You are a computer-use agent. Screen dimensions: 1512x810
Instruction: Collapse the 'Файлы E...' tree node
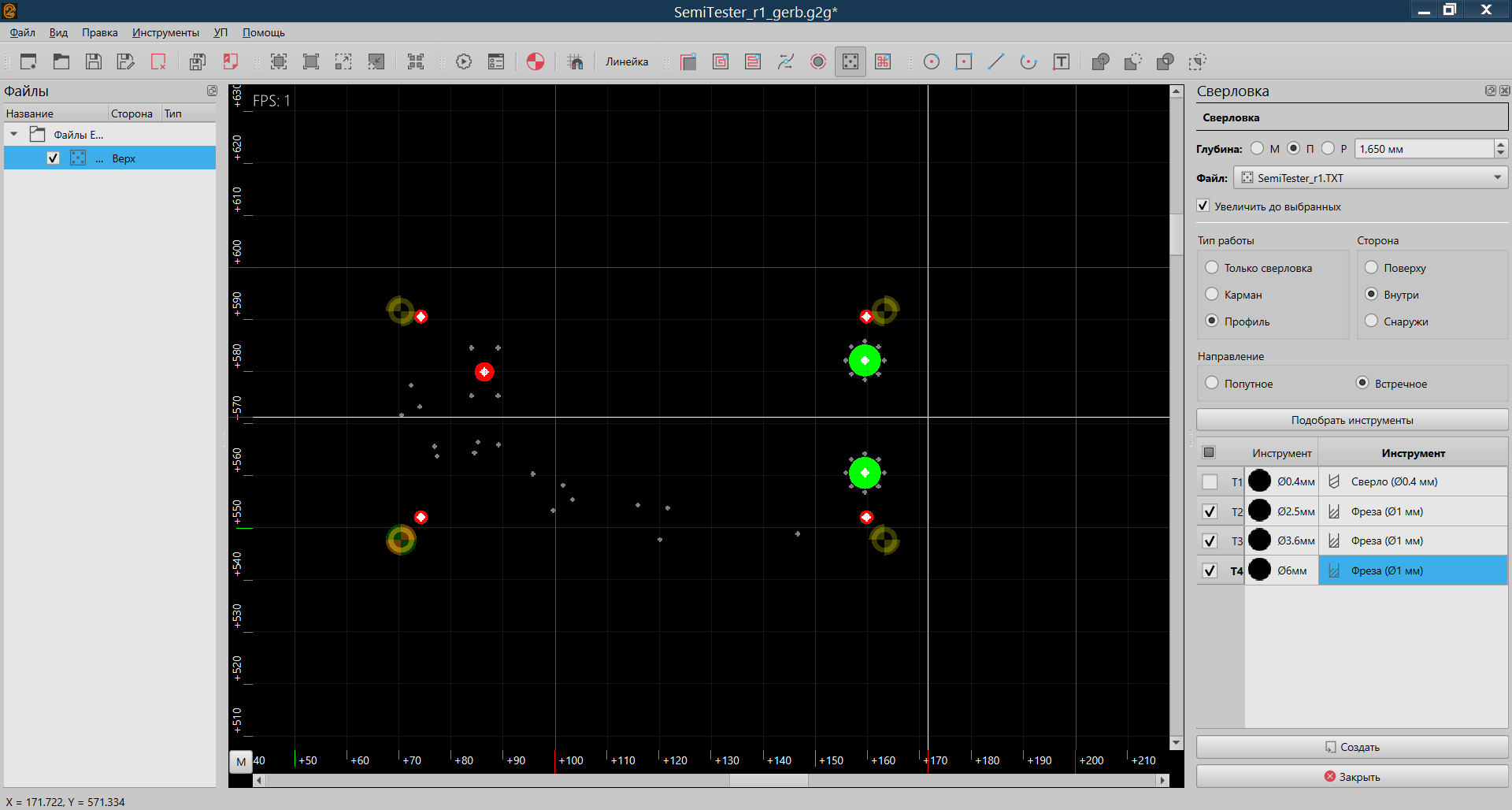tap(14, 135)
